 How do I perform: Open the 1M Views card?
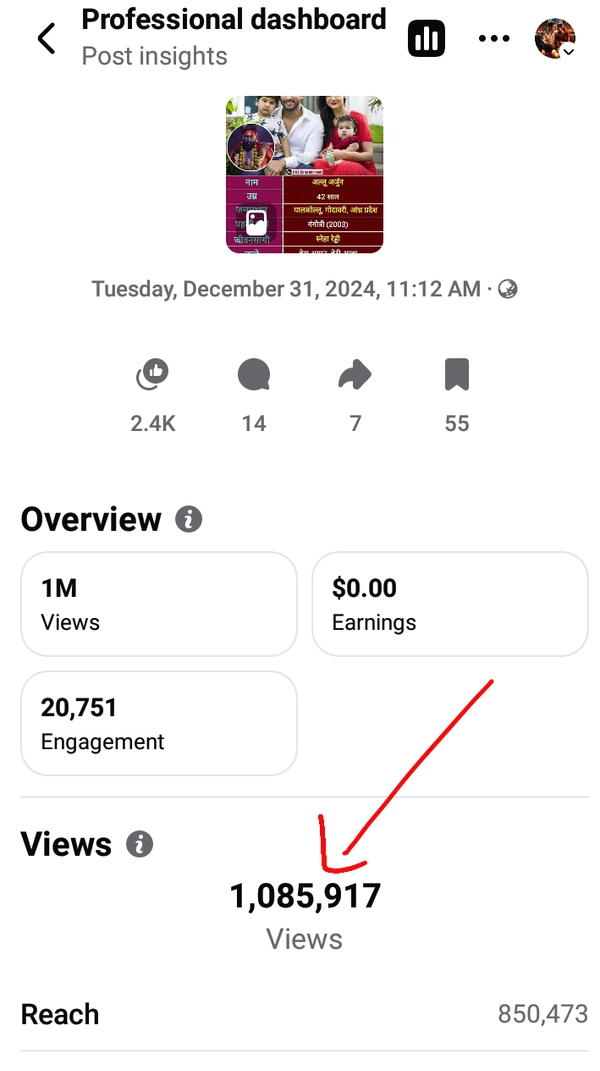coord(159,604)
